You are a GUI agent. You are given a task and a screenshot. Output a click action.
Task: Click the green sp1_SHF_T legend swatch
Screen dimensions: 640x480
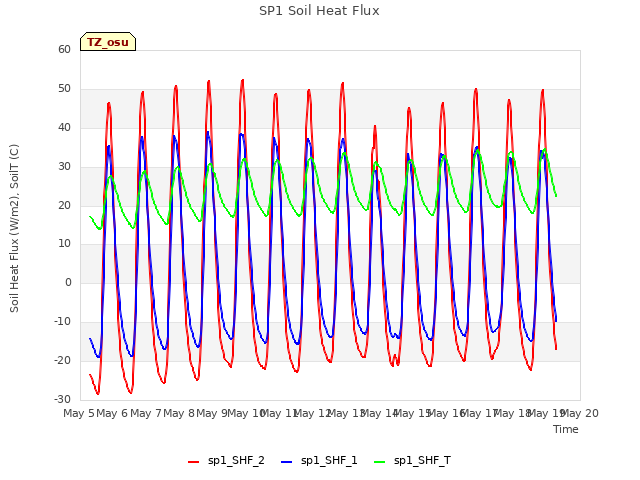[x=380, y=462]
